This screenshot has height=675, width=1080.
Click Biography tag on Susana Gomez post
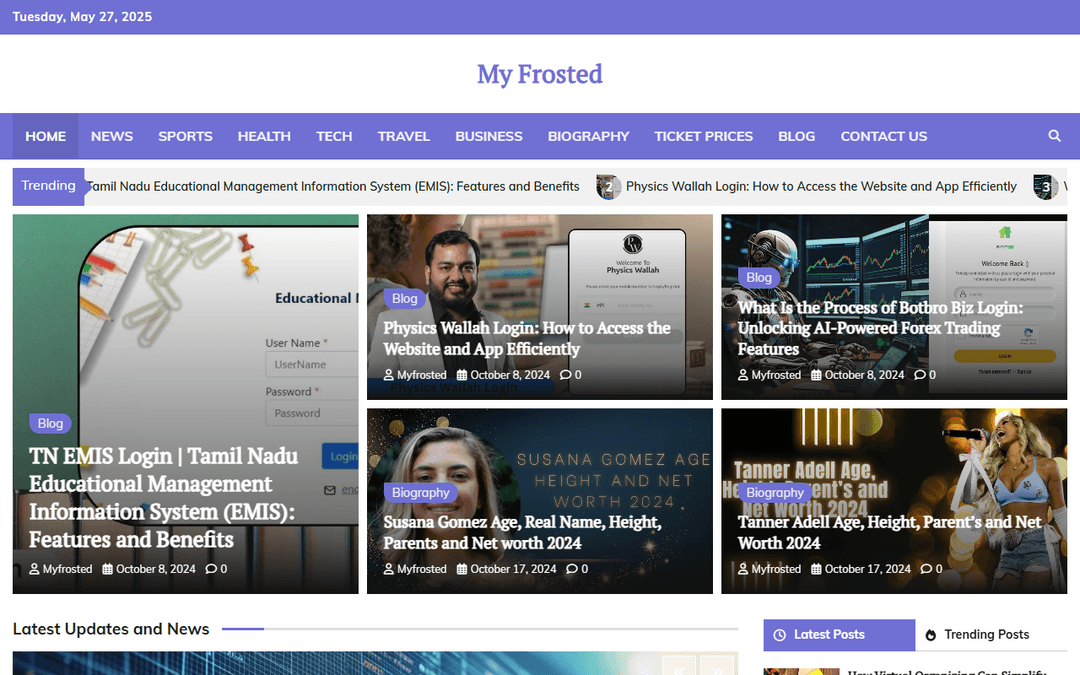pyautogui.click(x=420, y=492)
